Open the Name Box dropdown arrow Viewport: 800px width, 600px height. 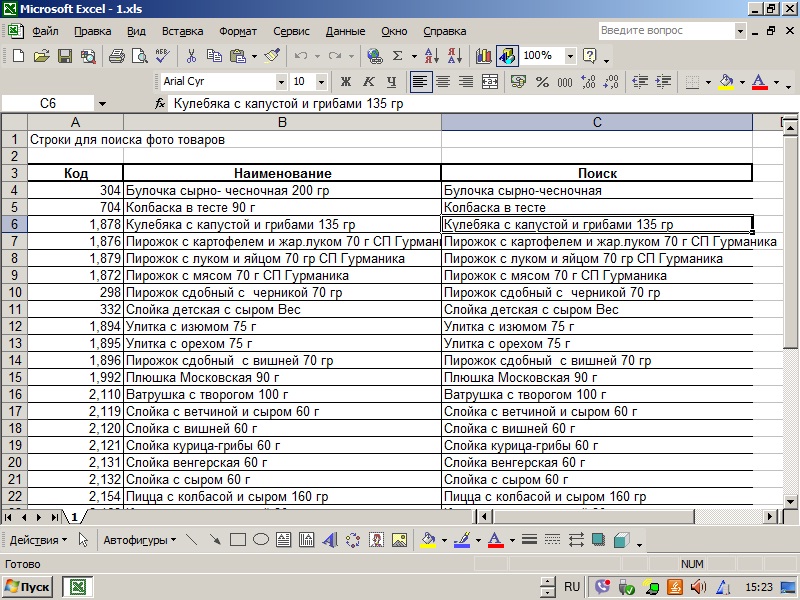pyautogui.click(x=102, y=104)
